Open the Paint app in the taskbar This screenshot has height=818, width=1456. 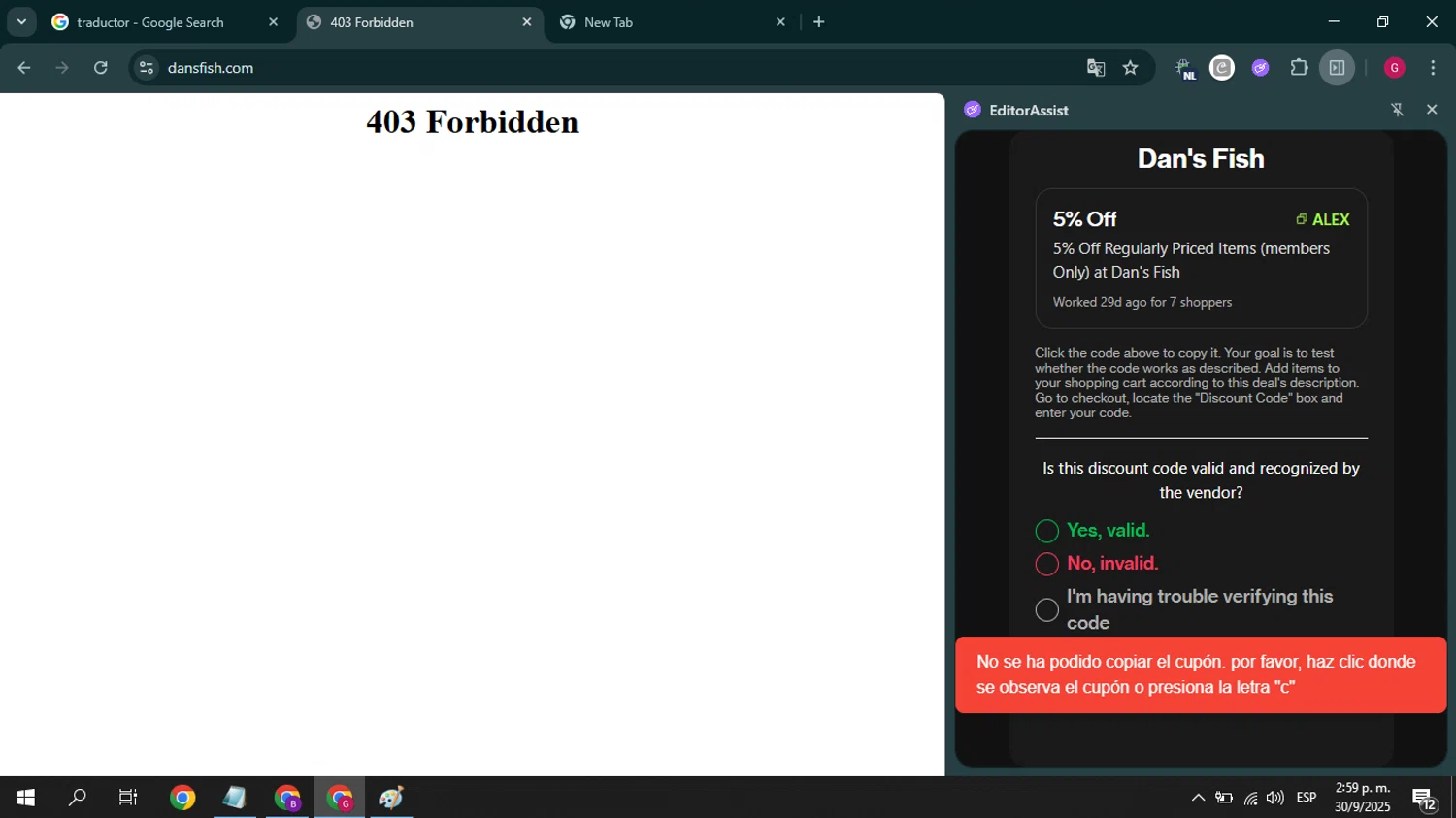[391, 798]
